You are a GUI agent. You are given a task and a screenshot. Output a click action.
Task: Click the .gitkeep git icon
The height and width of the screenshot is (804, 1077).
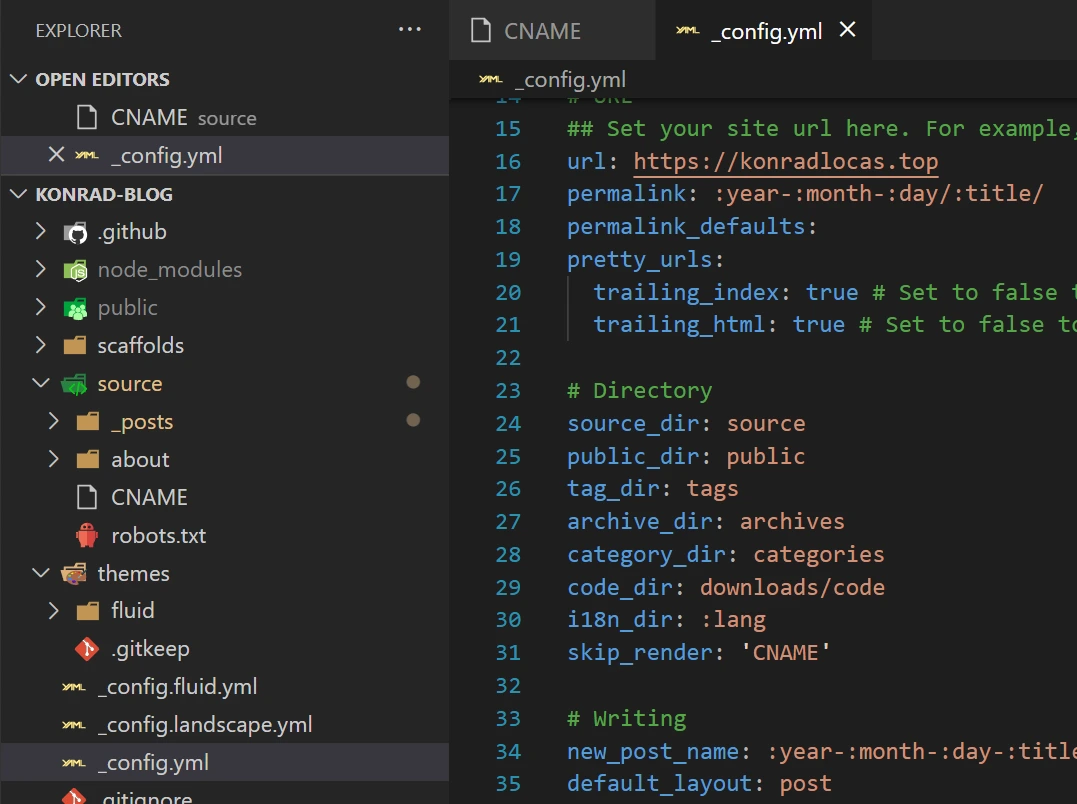click(x=88, y=649)
